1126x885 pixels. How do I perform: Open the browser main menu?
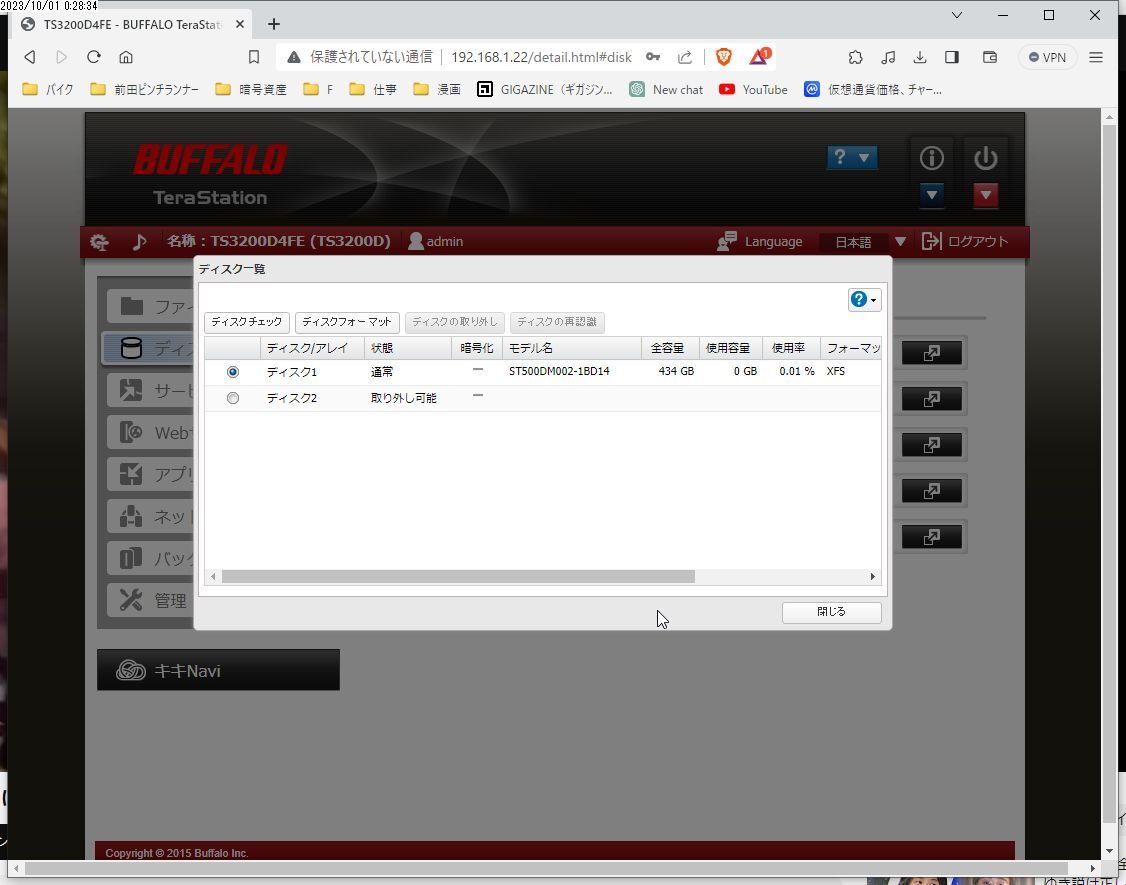click(1096, 57)
